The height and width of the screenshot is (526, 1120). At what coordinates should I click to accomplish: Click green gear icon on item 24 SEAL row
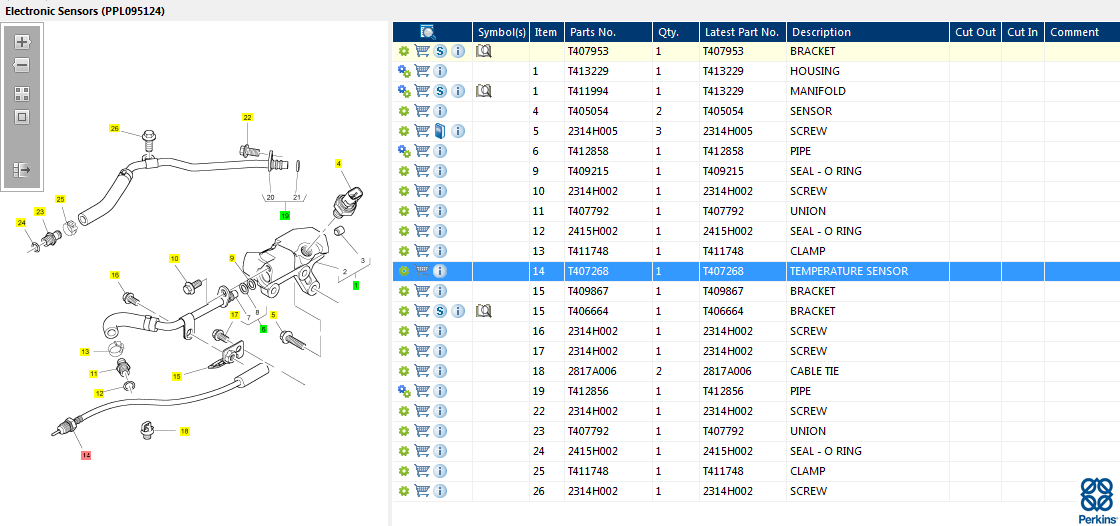click(404, 452)
